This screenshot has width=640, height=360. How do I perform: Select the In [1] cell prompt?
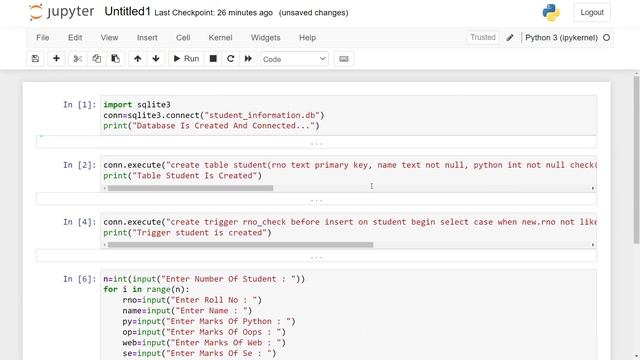pyautogui.click(x=80, y=105)
